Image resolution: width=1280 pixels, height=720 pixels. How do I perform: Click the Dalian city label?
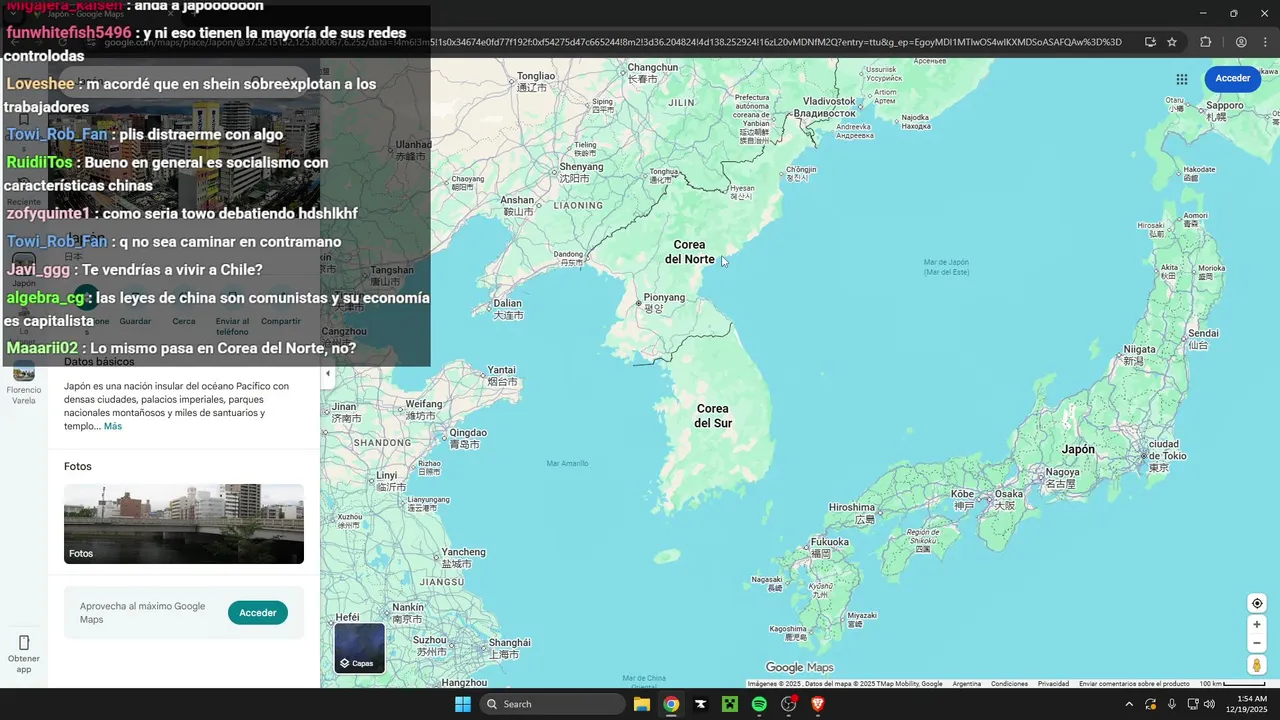tap(507, 303)
